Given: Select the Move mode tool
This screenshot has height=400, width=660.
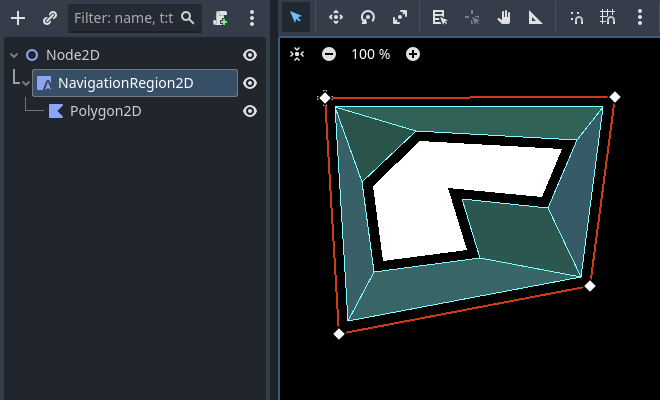Looking at the screenshot, I should (336, 18).
